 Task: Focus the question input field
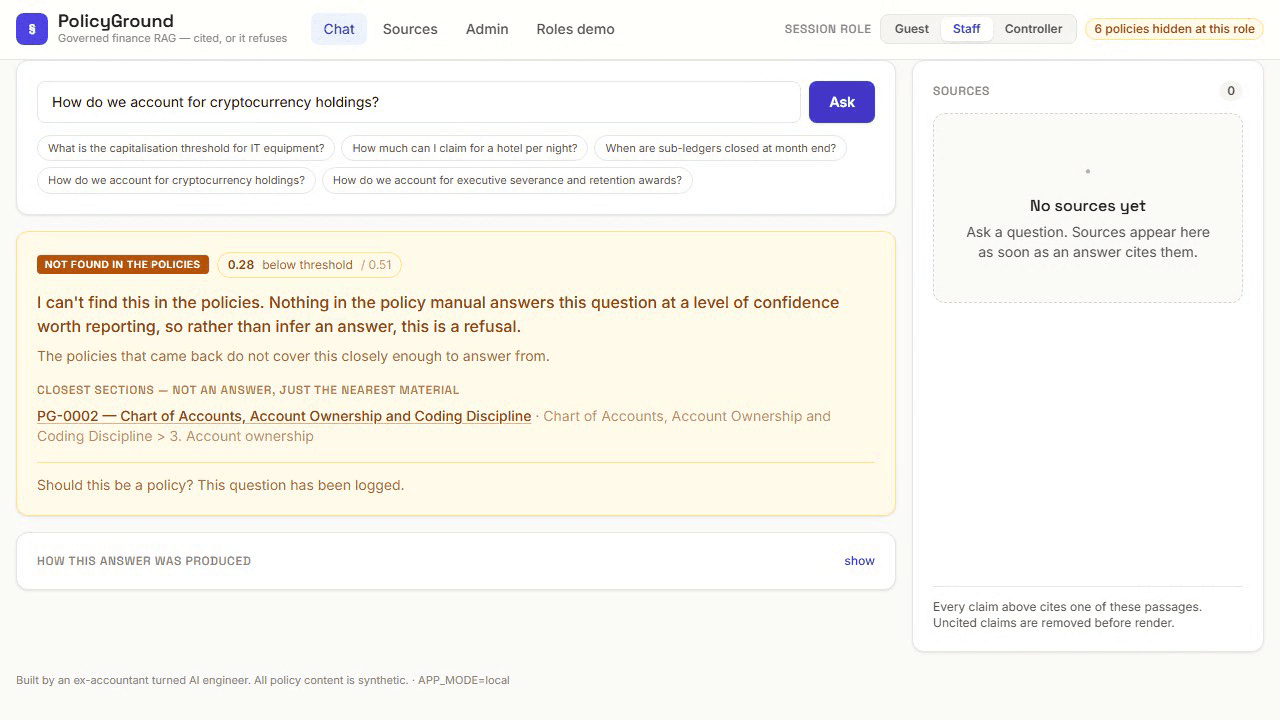pyautogui.click(x=419, y=102)
